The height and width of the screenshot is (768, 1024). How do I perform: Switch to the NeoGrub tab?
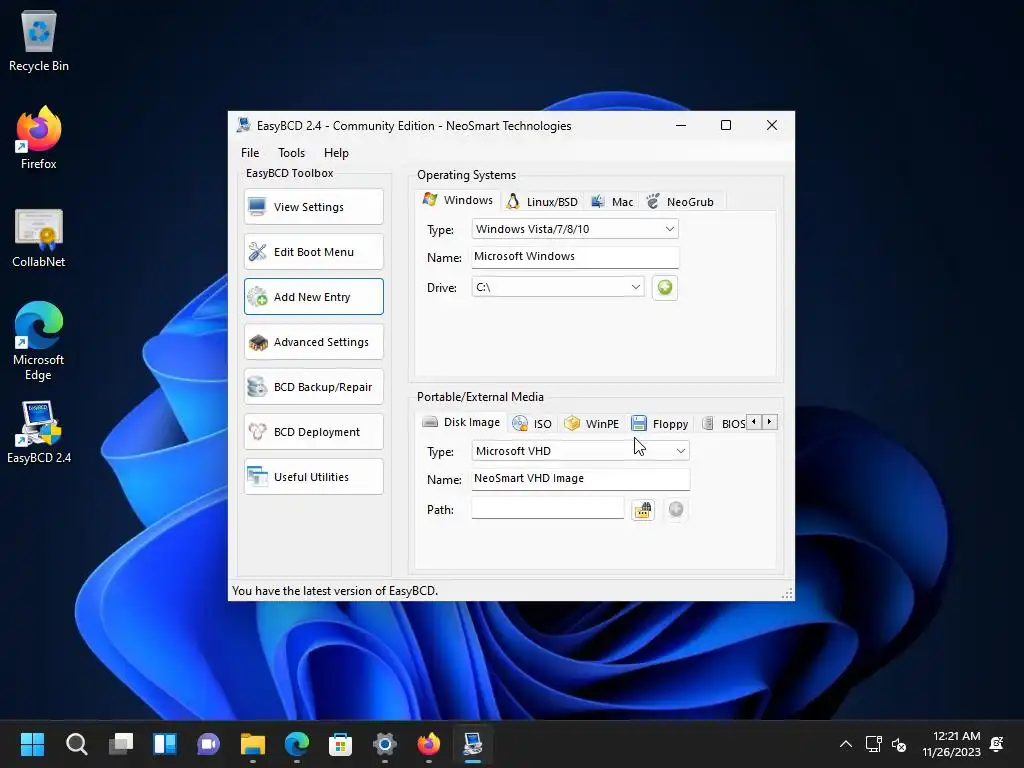681,202
